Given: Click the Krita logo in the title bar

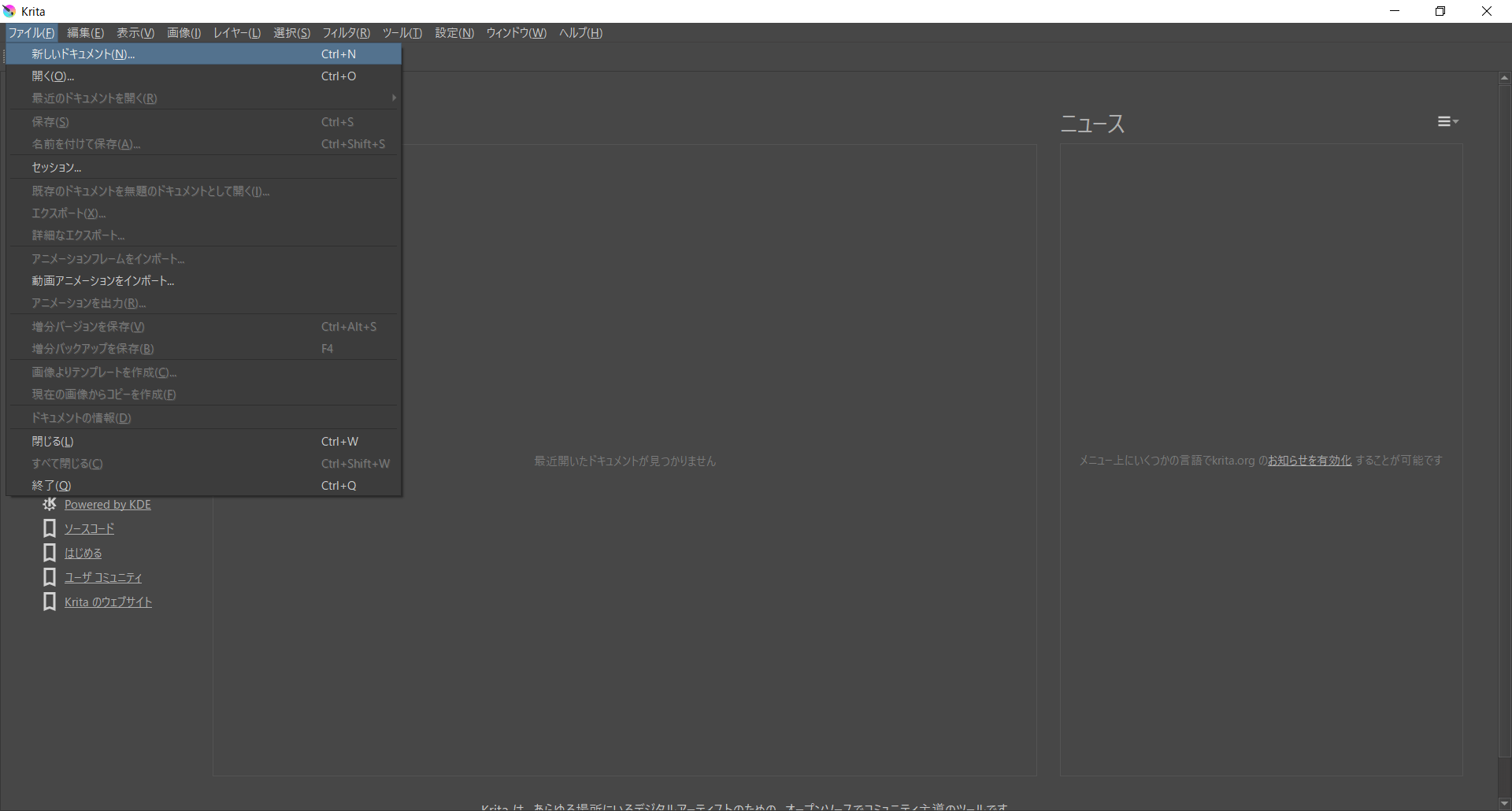Looking at the screenshot, I should pos(9,11).
